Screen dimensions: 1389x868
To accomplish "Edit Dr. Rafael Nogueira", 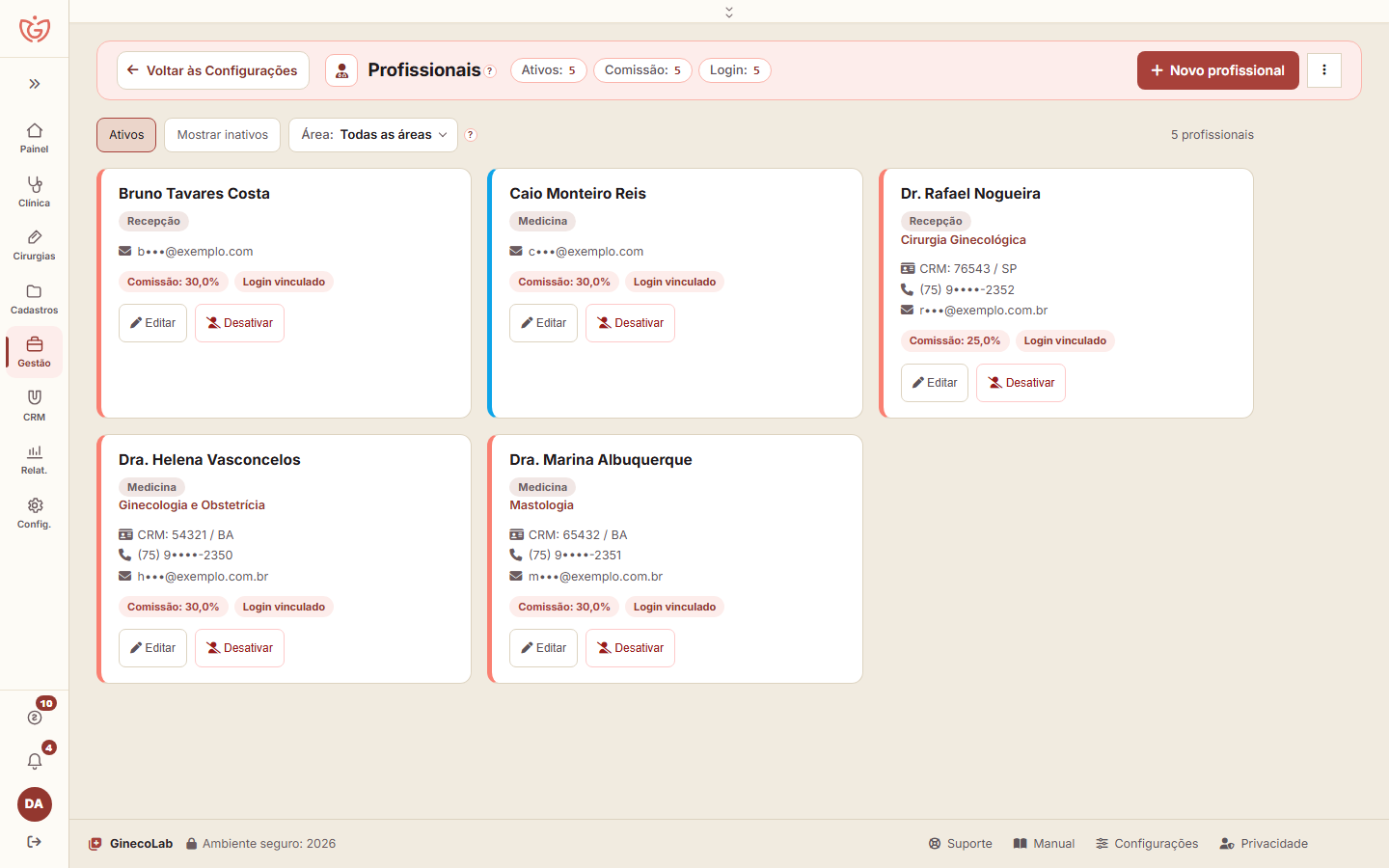I will 935,383.
